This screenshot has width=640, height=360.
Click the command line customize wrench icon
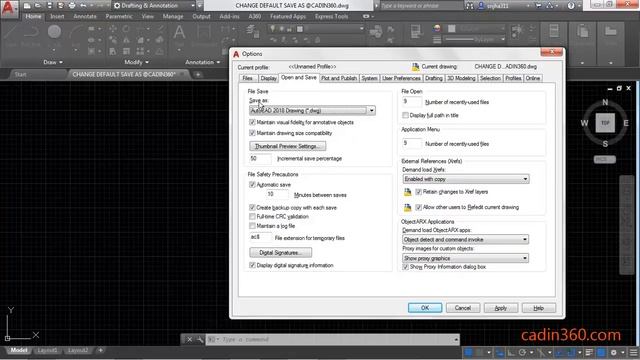coord(200,339)
